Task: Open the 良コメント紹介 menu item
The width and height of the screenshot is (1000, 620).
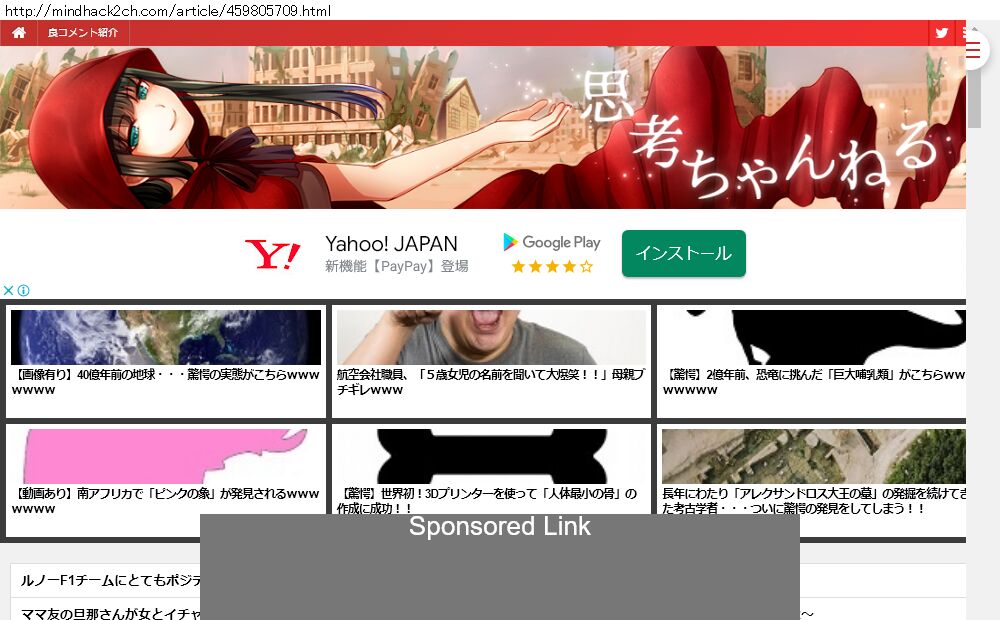Action: click(83, 33)
